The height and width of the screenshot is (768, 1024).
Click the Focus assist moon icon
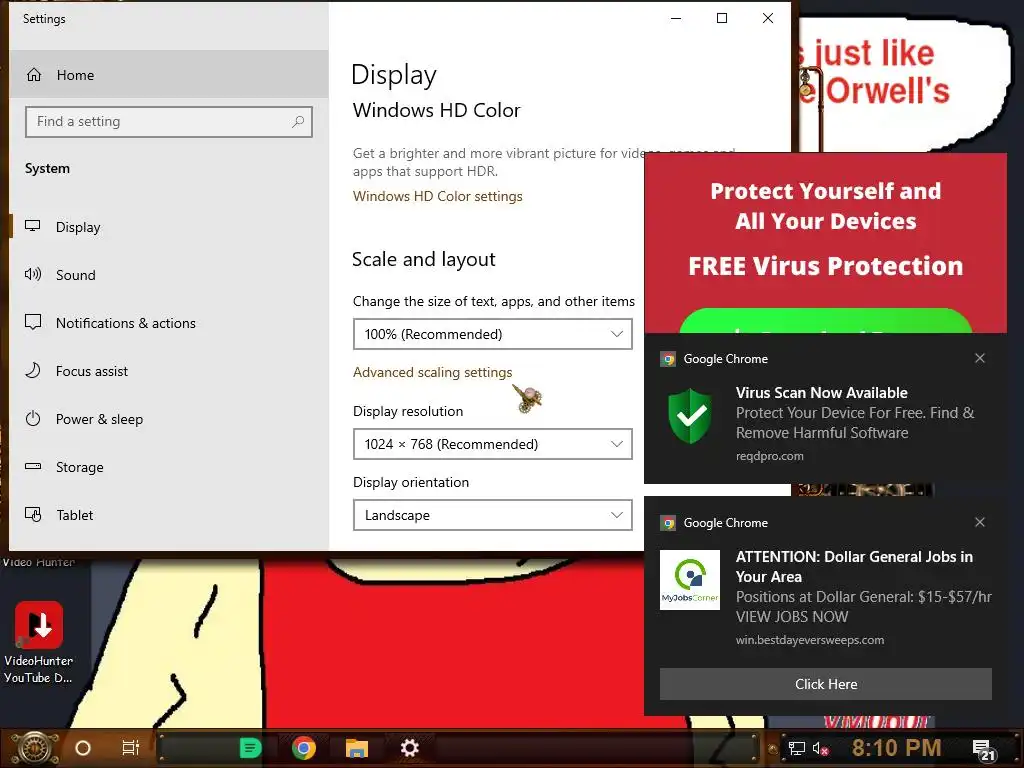coord(33,370)
